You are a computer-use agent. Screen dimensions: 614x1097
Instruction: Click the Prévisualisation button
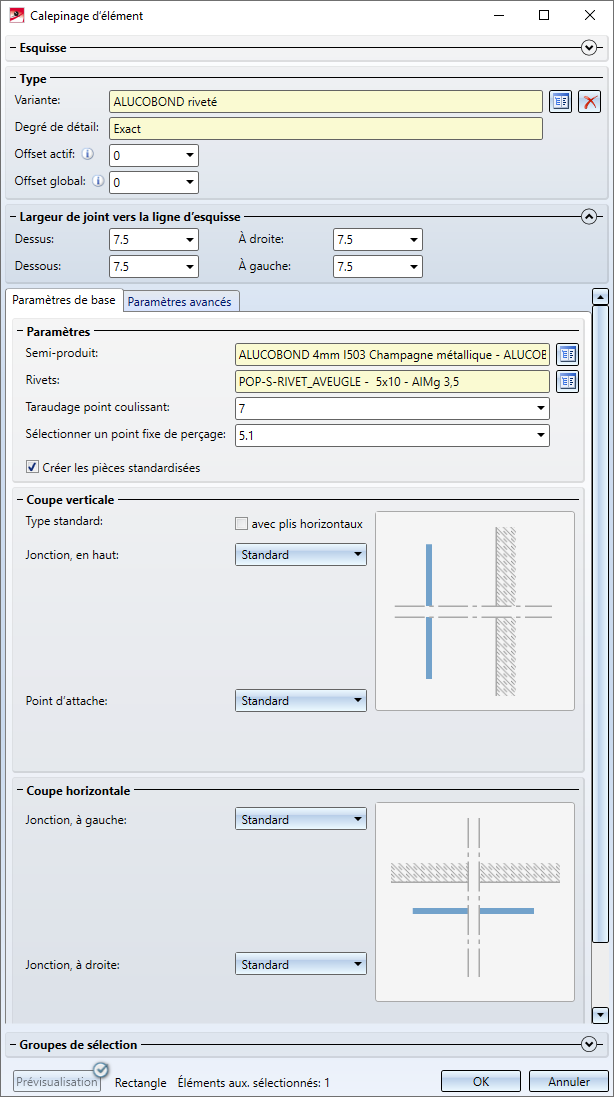pyautogui.click(x=57, y=1082)
